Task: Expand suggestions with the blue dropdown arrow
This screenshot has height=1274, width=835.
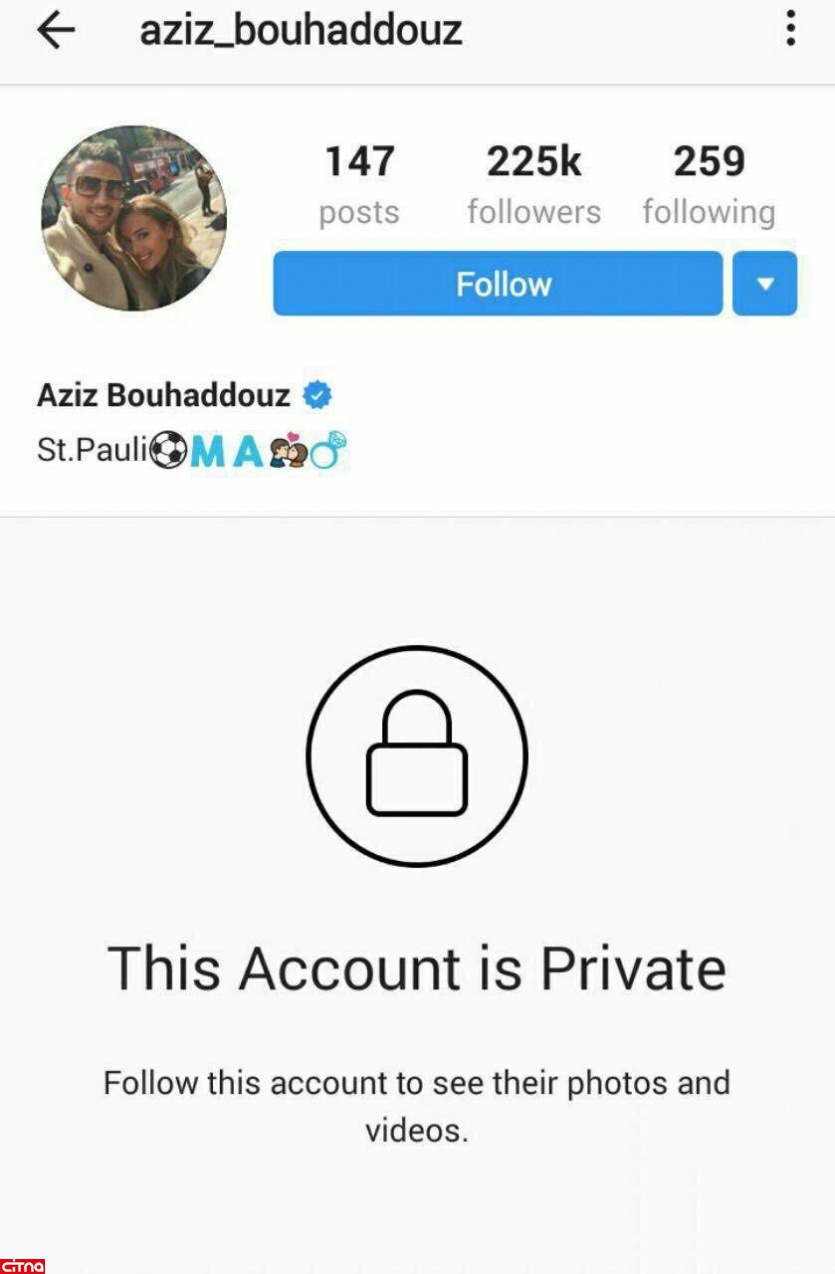Action: coord(765,284)
